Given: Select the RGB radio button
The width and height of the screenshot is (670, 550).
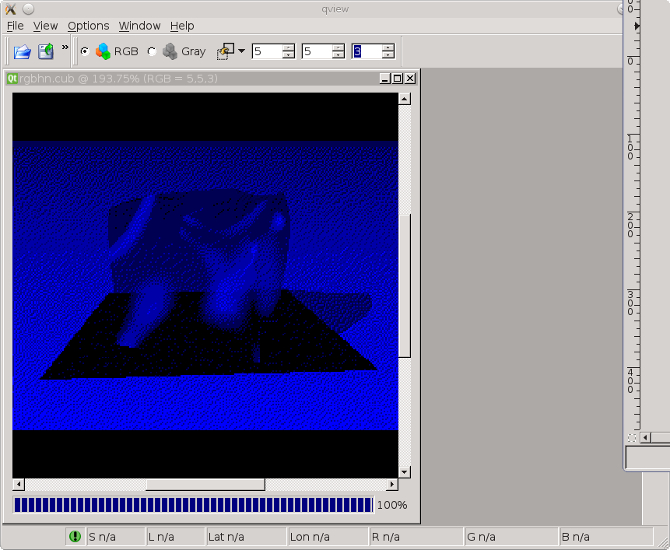Looking at the screenshot, I should click(84, 51).
